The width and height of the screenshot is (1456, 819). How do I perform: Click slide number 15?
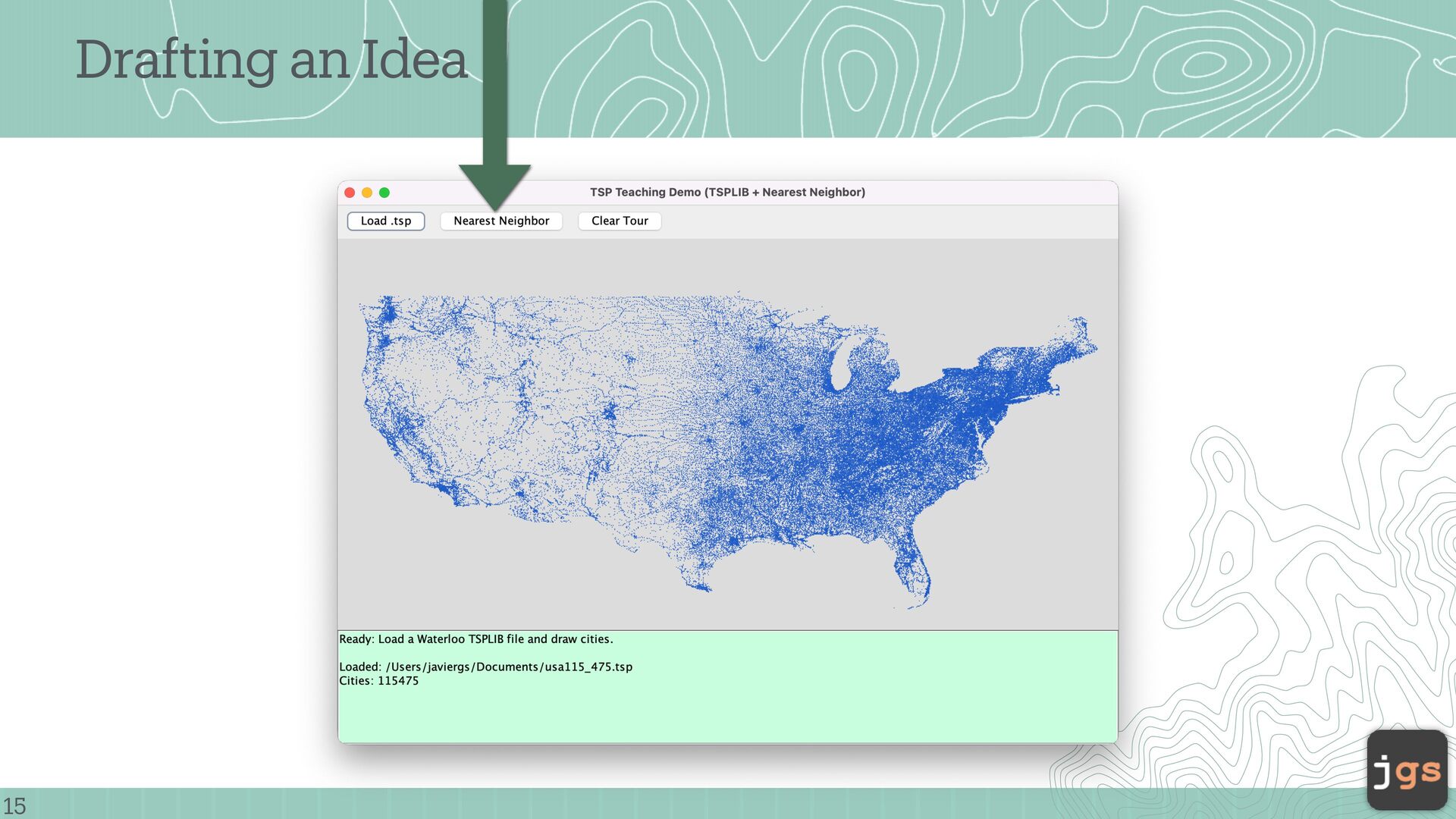coord(14,805)
